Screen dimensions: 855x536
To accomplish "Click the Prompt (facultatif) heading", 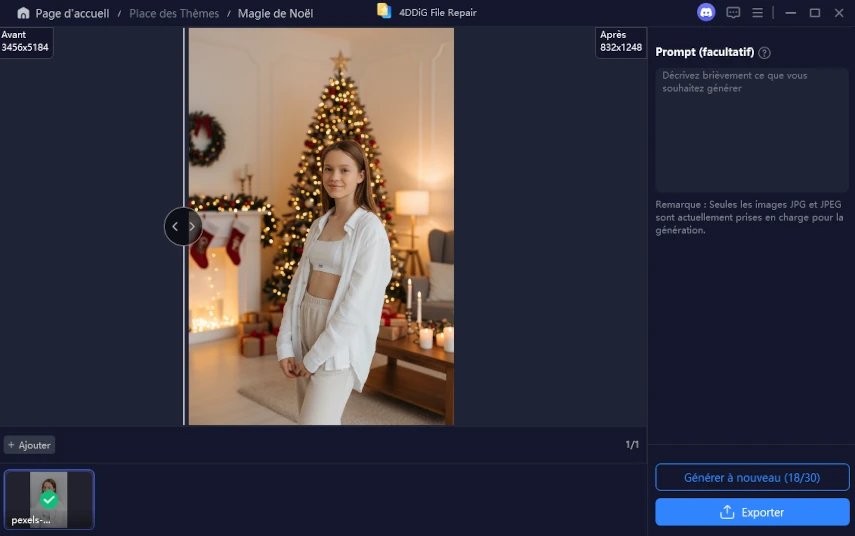I will click(x=705, y=52).
